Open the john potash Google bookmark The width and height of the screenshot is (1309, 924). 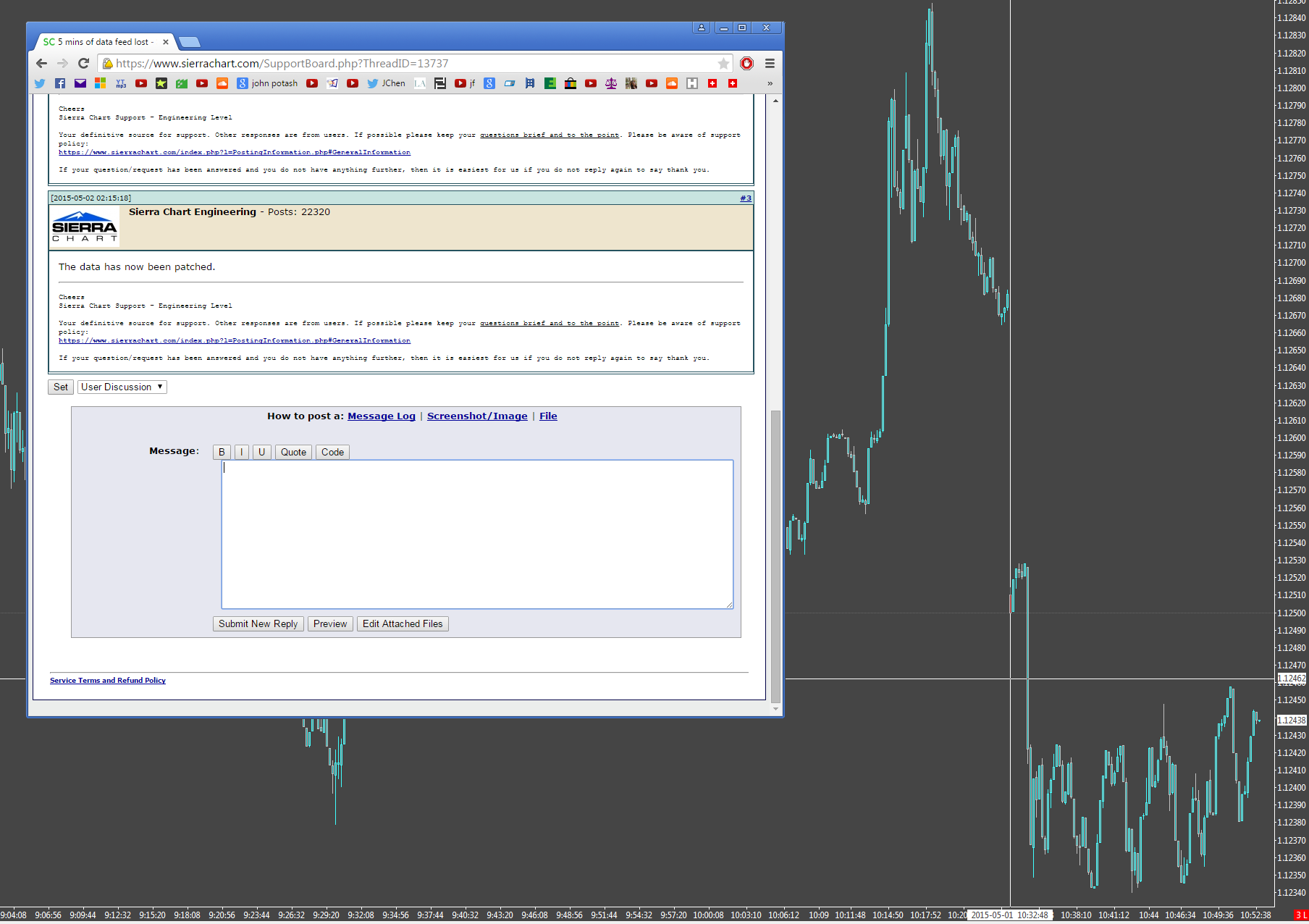[267, 83]
